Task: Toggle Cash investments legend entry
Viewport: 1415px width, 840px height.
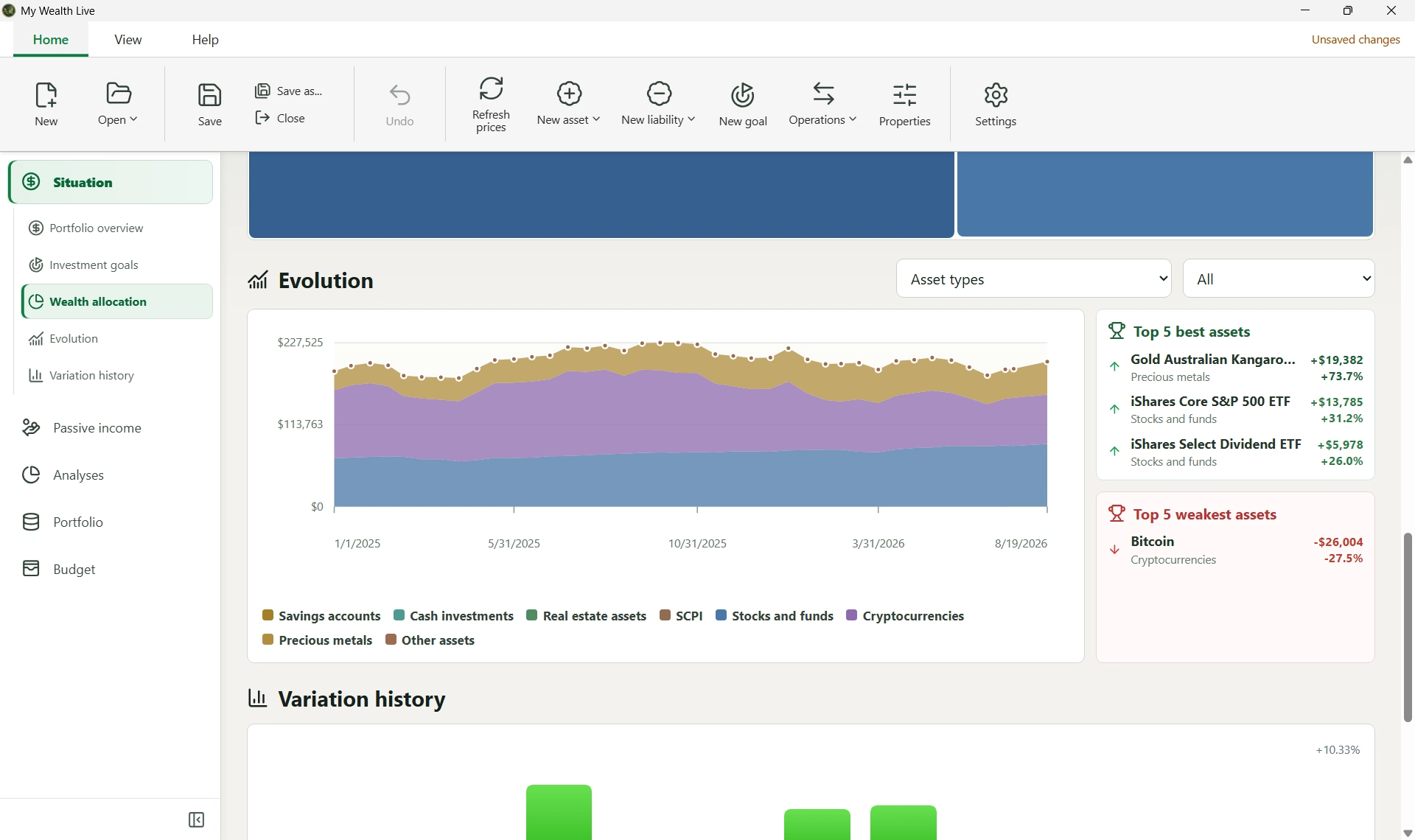Action: (x=454, y=616)
